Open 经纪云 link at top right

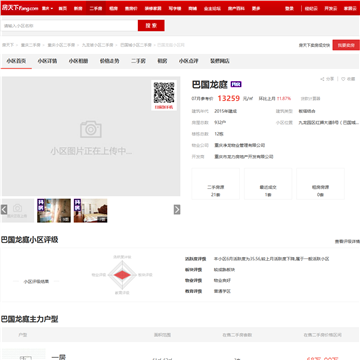pos(311,8)
